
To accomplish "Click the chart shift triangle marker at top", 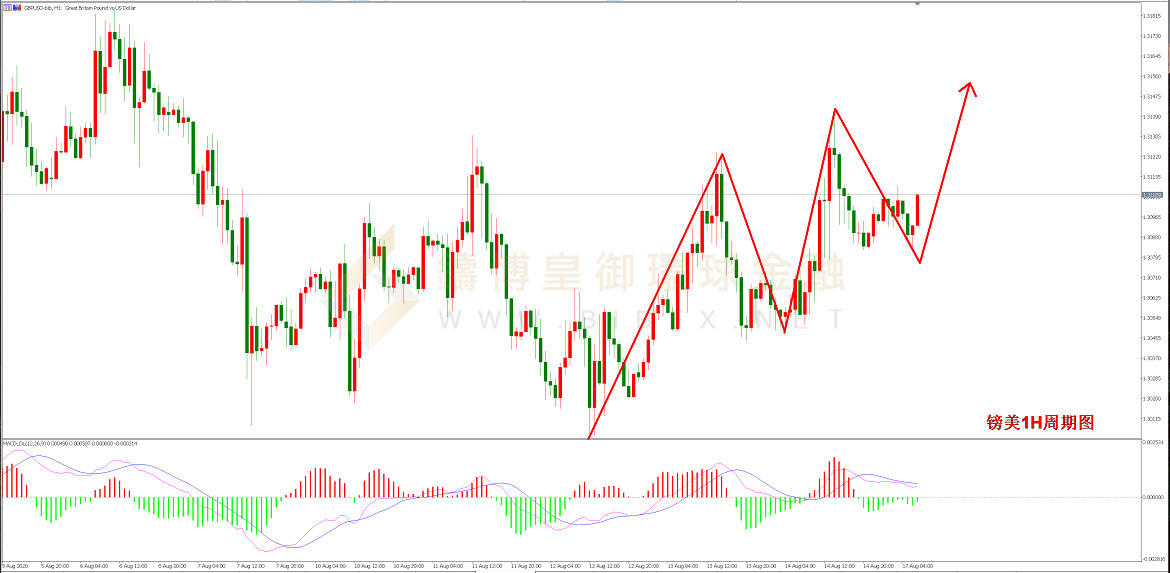I will [917, 4].
